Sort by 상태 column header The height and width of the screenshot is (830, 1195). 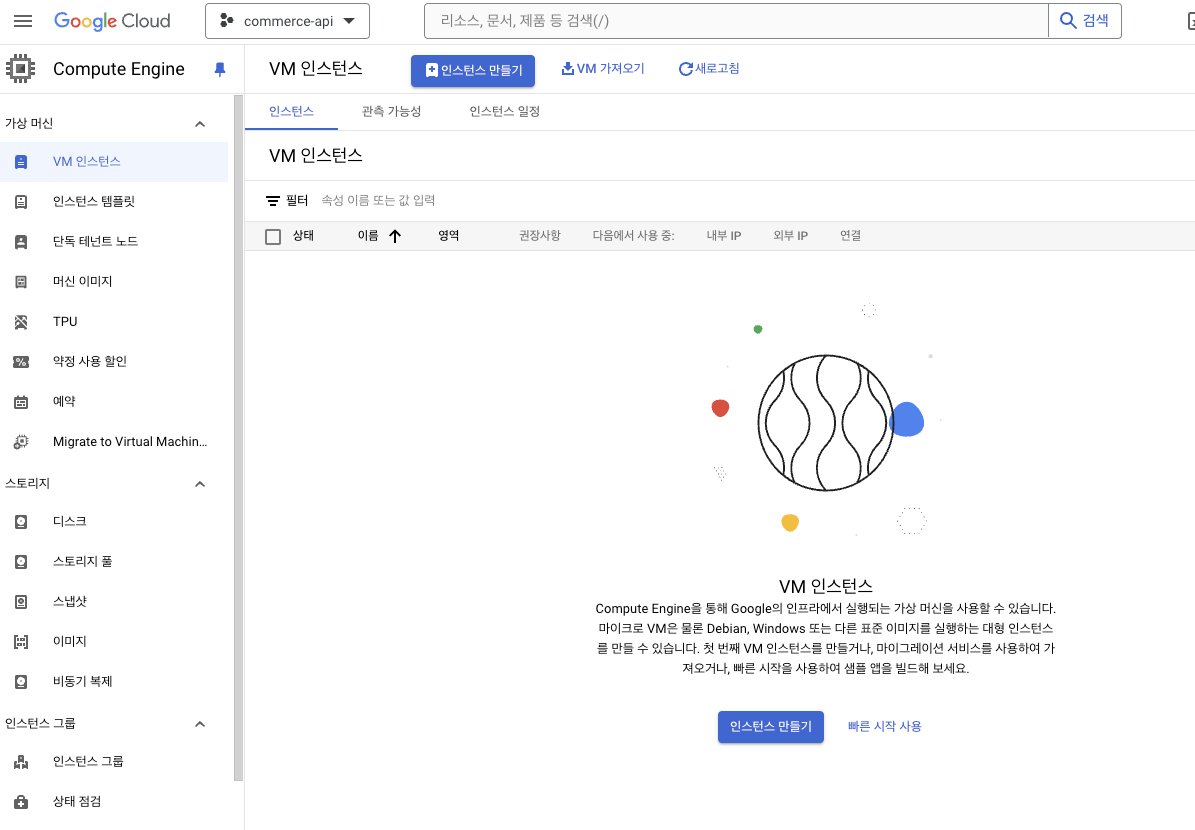click(x=303, y=236)
